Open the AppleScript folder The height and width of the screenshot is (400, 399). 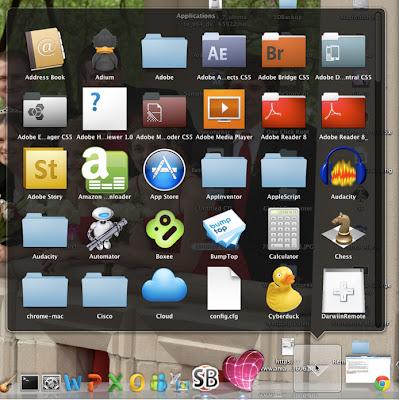(x=284, y=171)
